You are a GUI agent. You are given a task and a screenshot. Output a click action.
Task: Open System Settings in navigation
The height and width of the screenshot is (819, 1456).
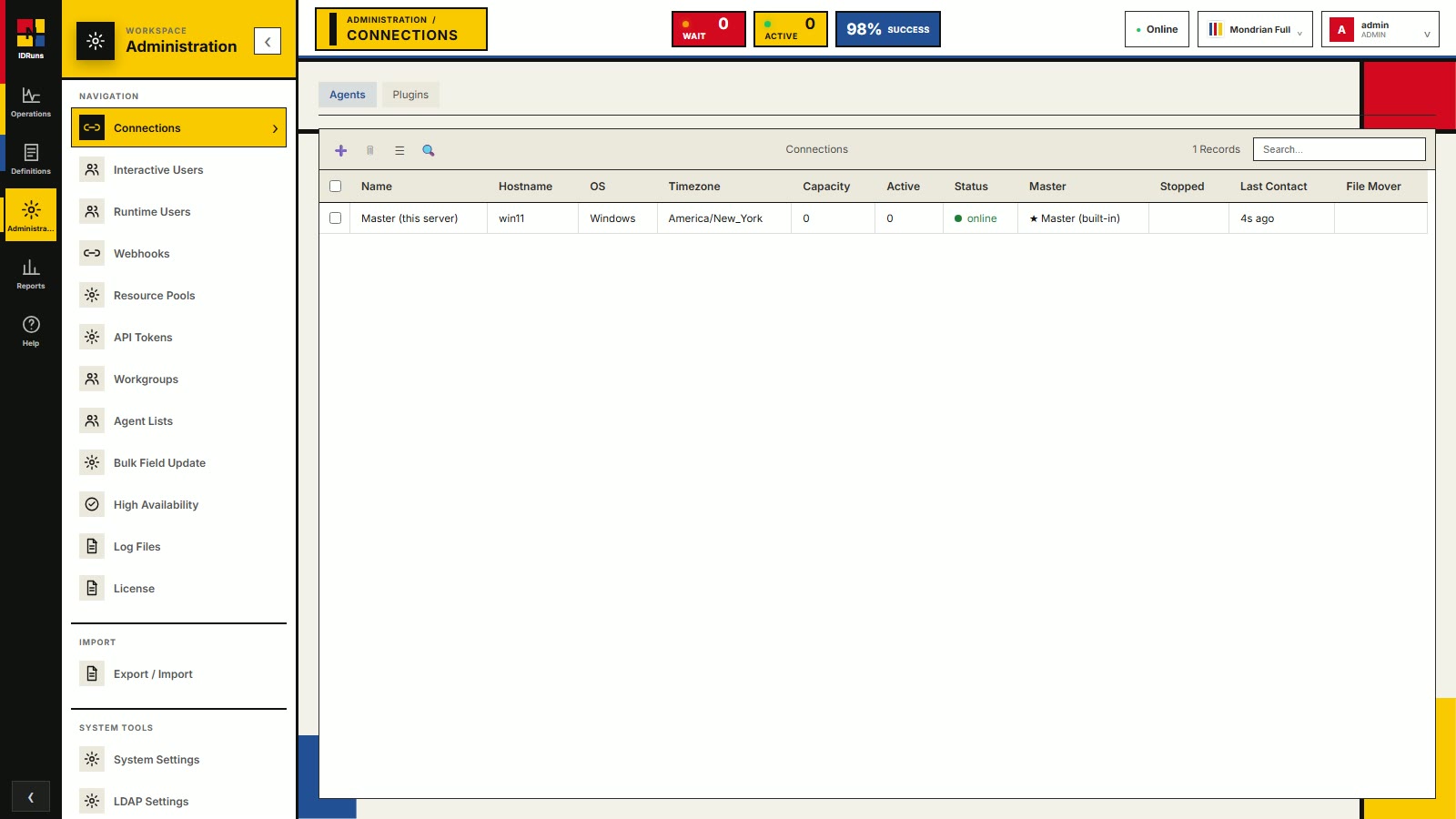178,759
